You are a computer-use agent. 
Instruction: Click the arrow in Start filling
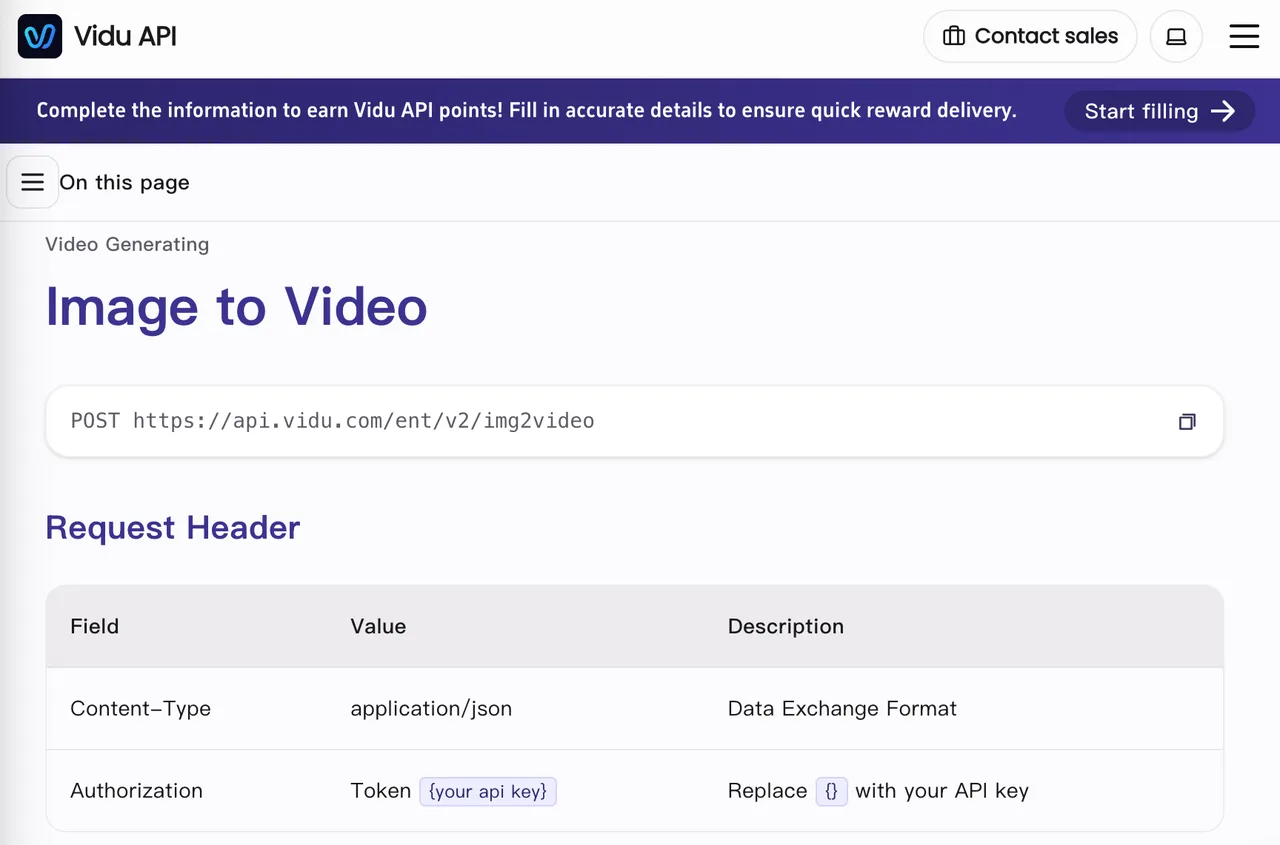point(1223,111)
